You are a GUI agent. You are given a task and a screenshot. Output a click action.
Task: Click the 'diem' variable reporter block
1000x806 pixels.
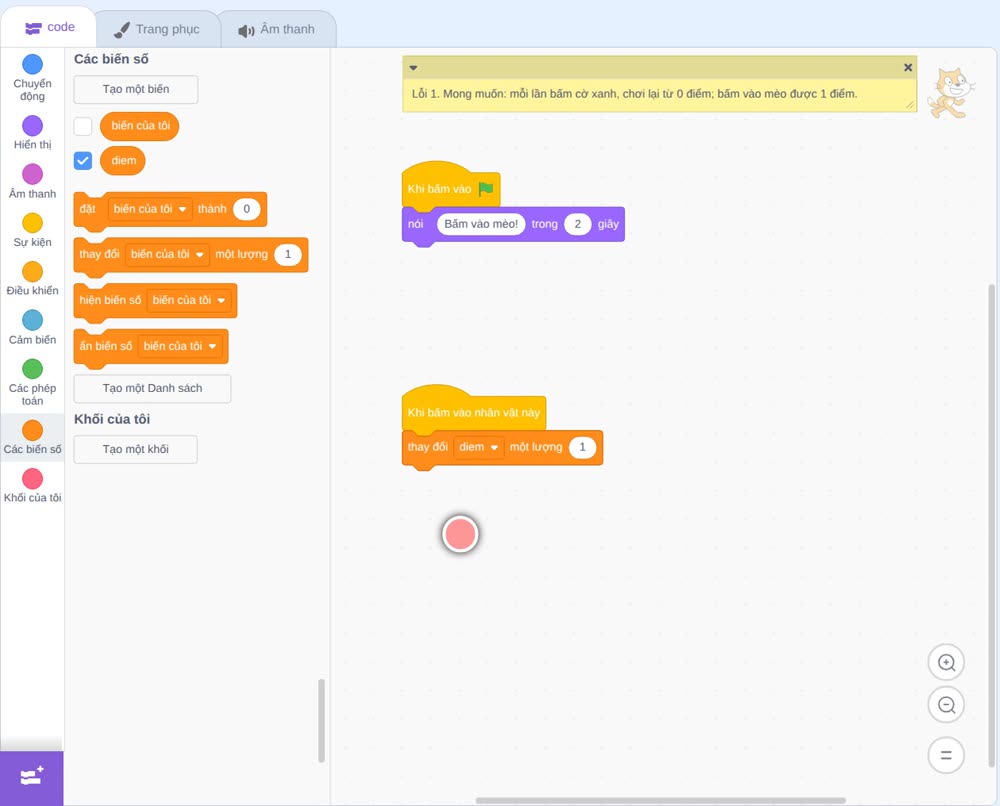(123, 161)
